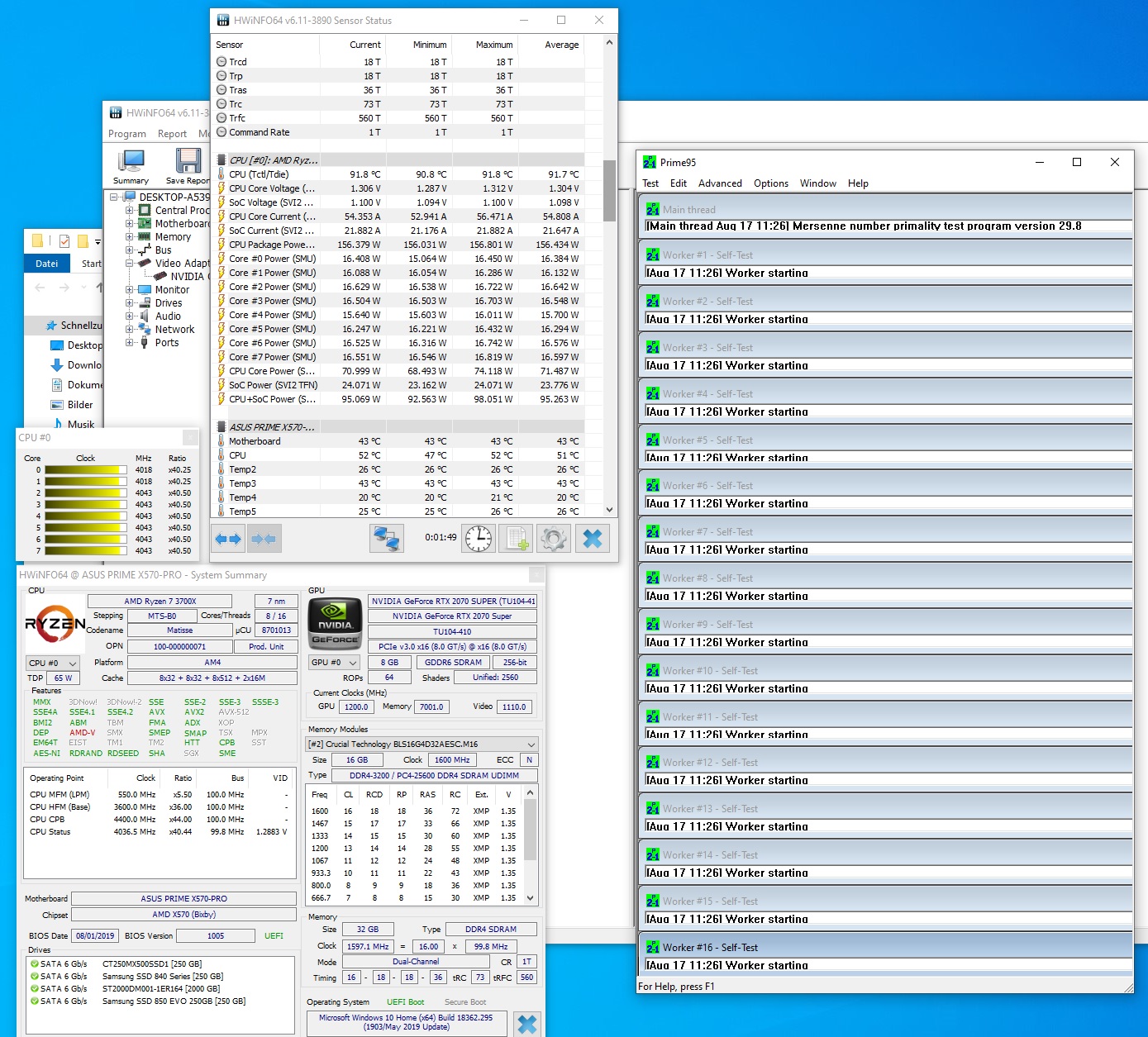1148x1037 pixels.
Task: Open the remote network connection icon in sensor toolbar
Action: point(386,539)
